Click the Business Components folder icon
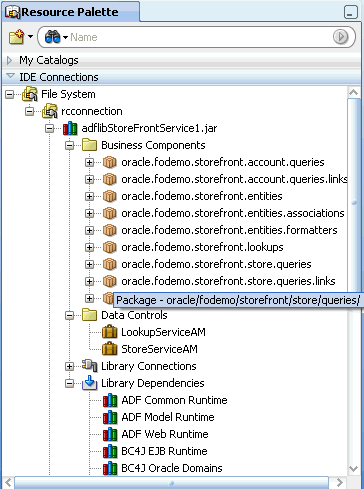 coord(90,145)
